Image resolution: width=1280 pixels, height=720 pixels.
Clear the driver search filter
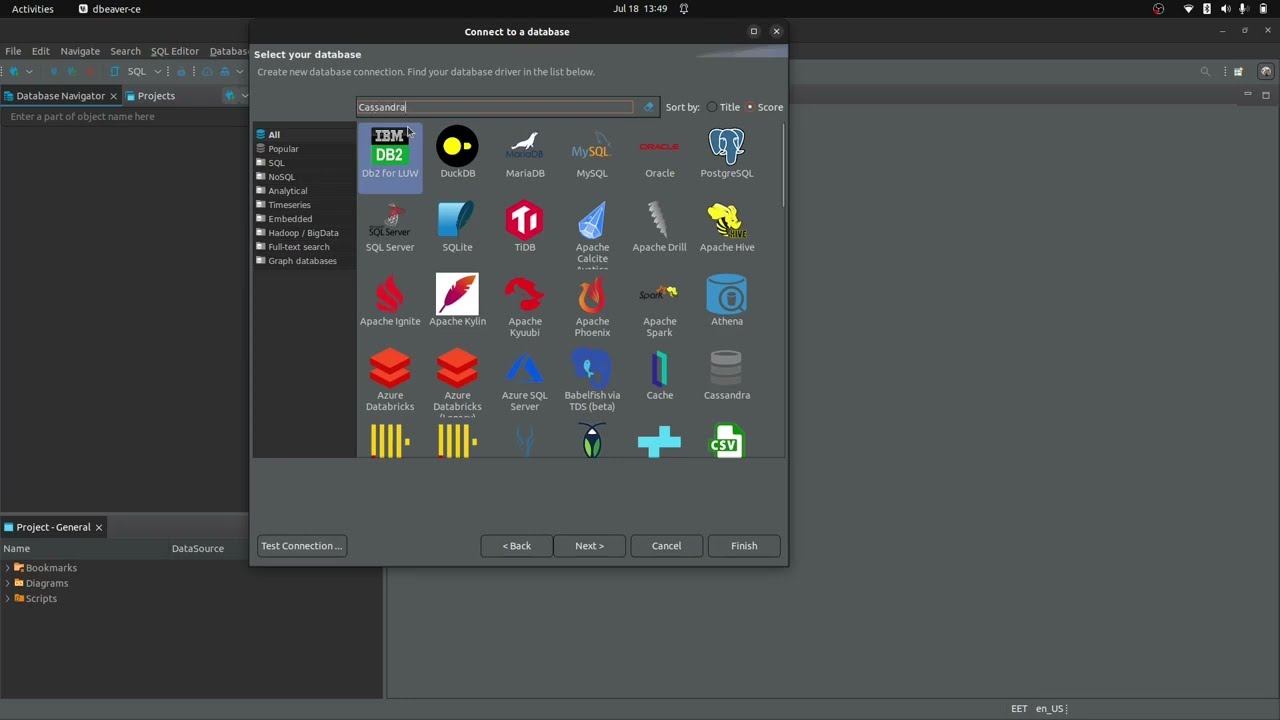pyautogui.click(x=648, y=107)
